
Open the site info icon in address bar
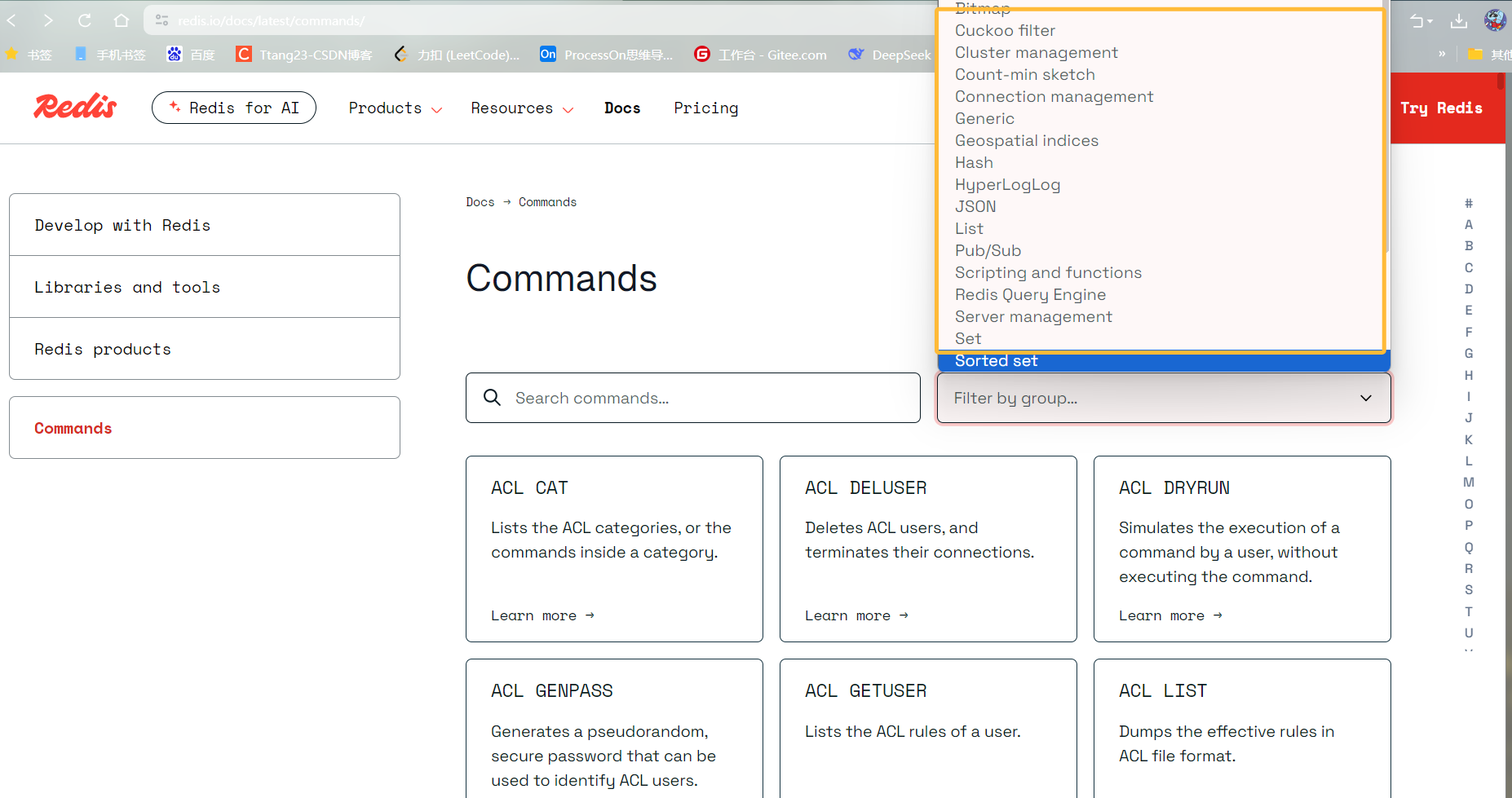(x=162, y=20)
